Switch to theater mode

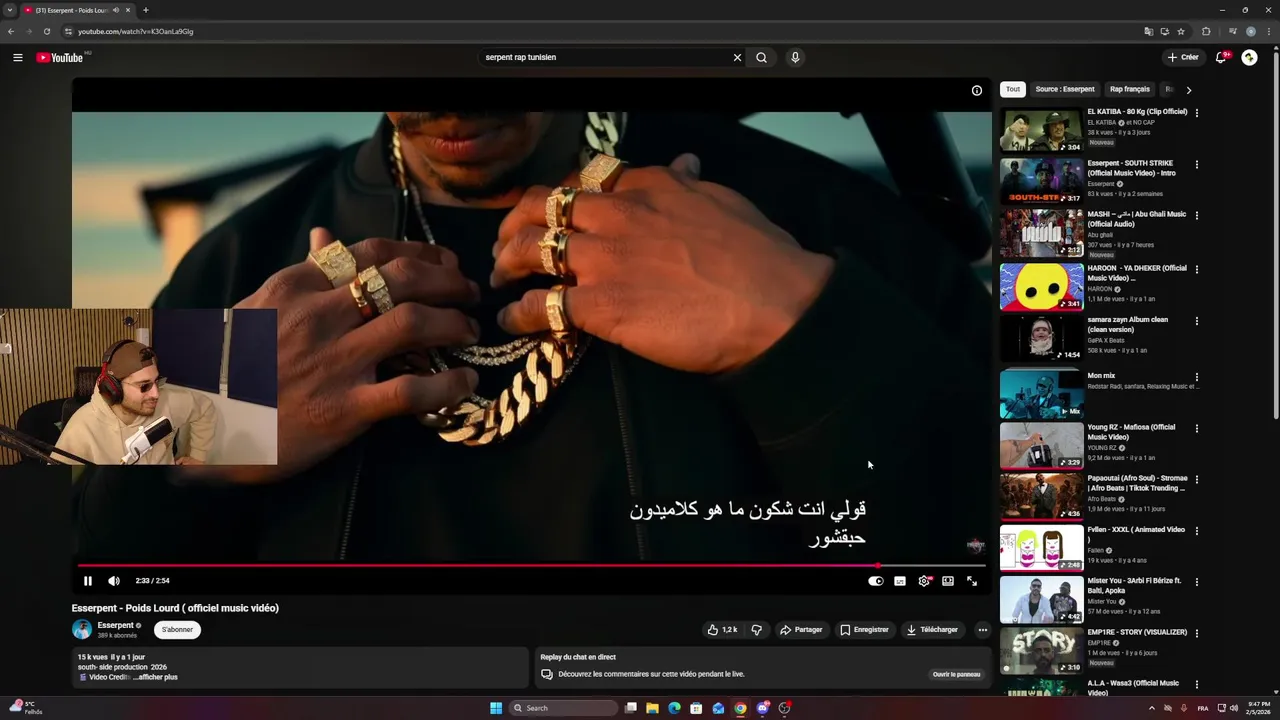click(x=948, y=581)
